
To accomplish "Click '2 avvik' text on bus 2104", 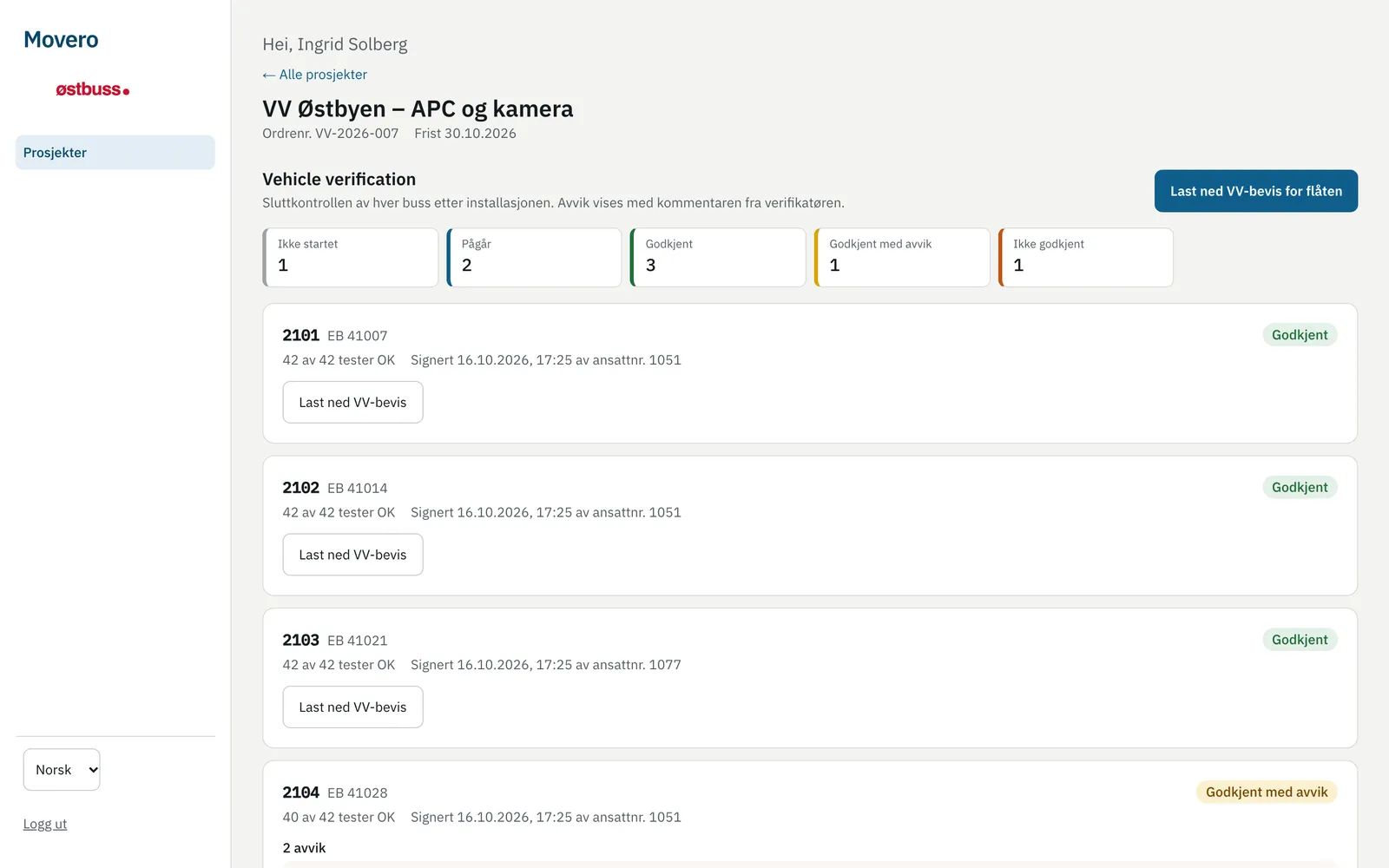I will 304,848.
